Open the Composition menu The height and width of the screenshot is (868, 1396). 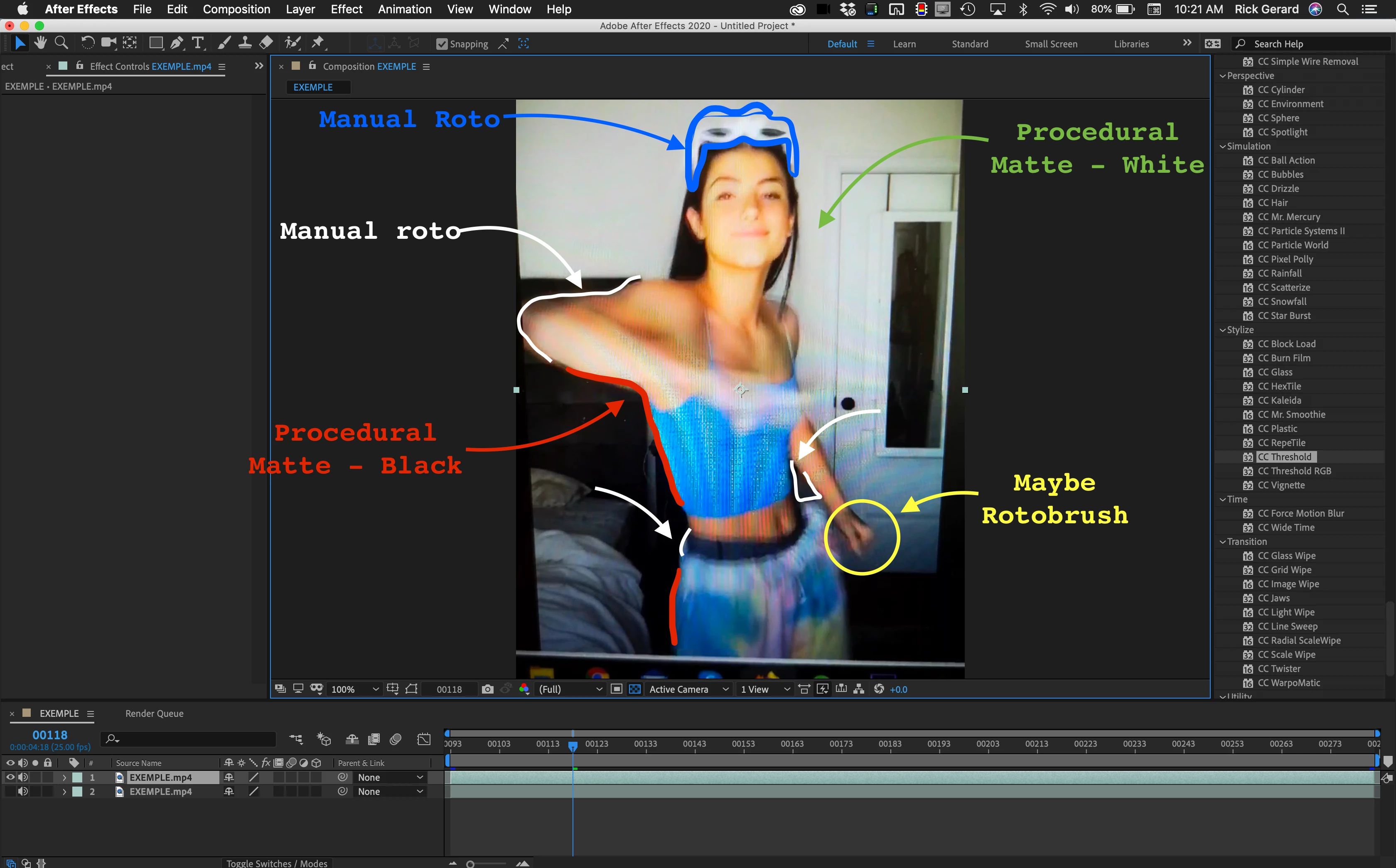tap(236, 9)
